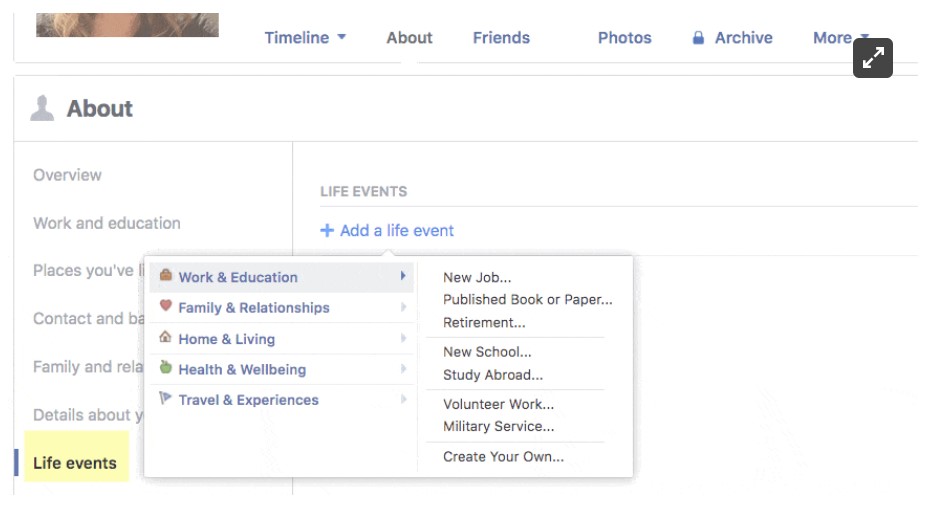Image resolution: width=939 pixels, height=506 pixels.
Task: Select Life events in the sidebar
Action: [x=75, y=463]
